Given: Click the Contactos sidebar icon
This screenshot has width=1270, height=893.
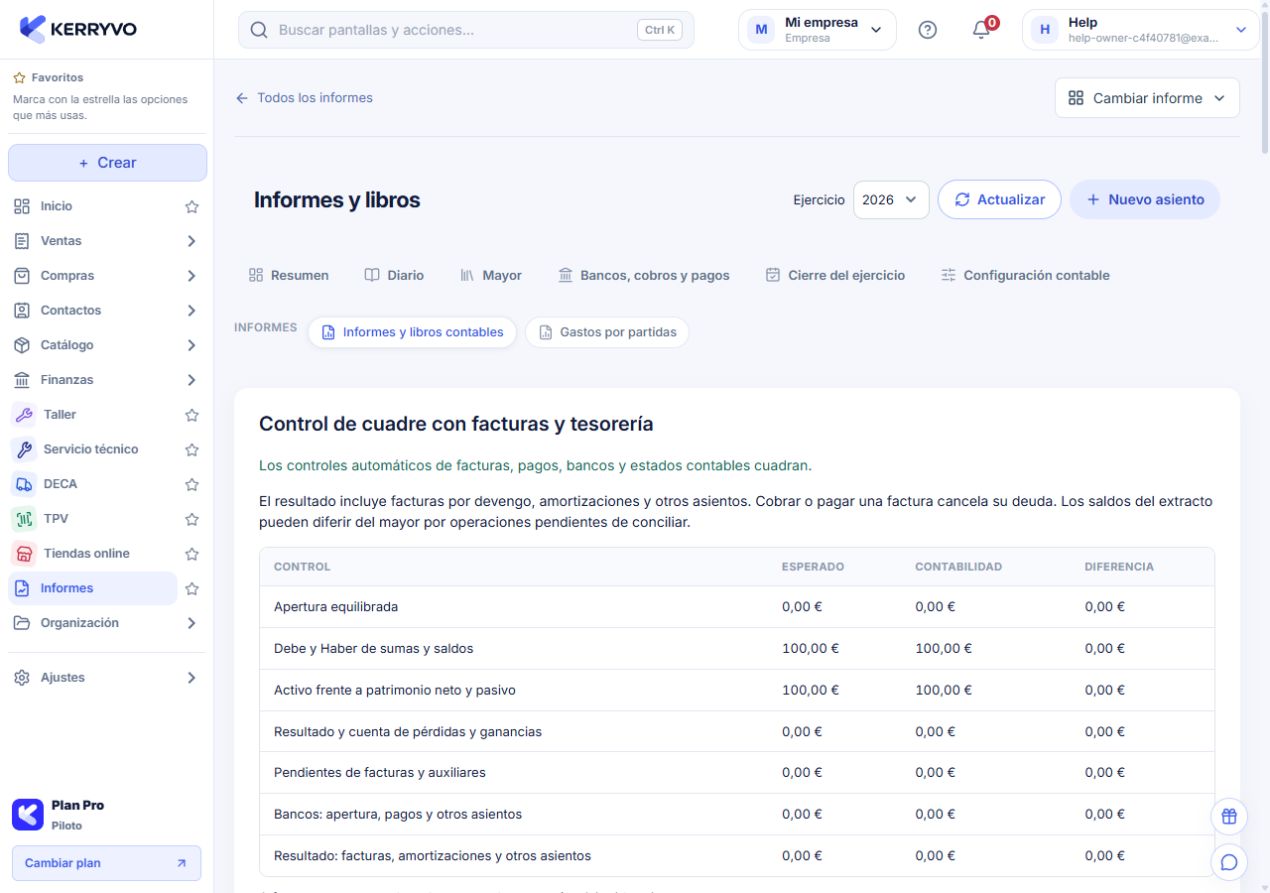Looking at the screenshot, I should 22,310.
